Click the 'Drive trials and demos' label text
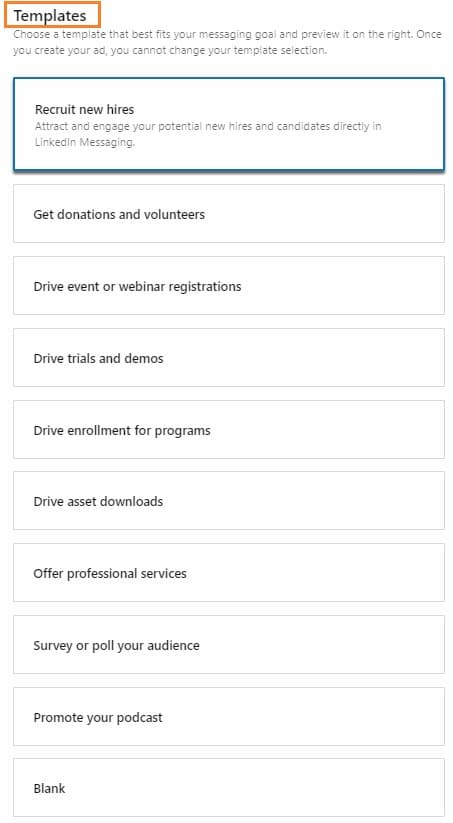Screen dimensions: 453x823 click(98, 358)
